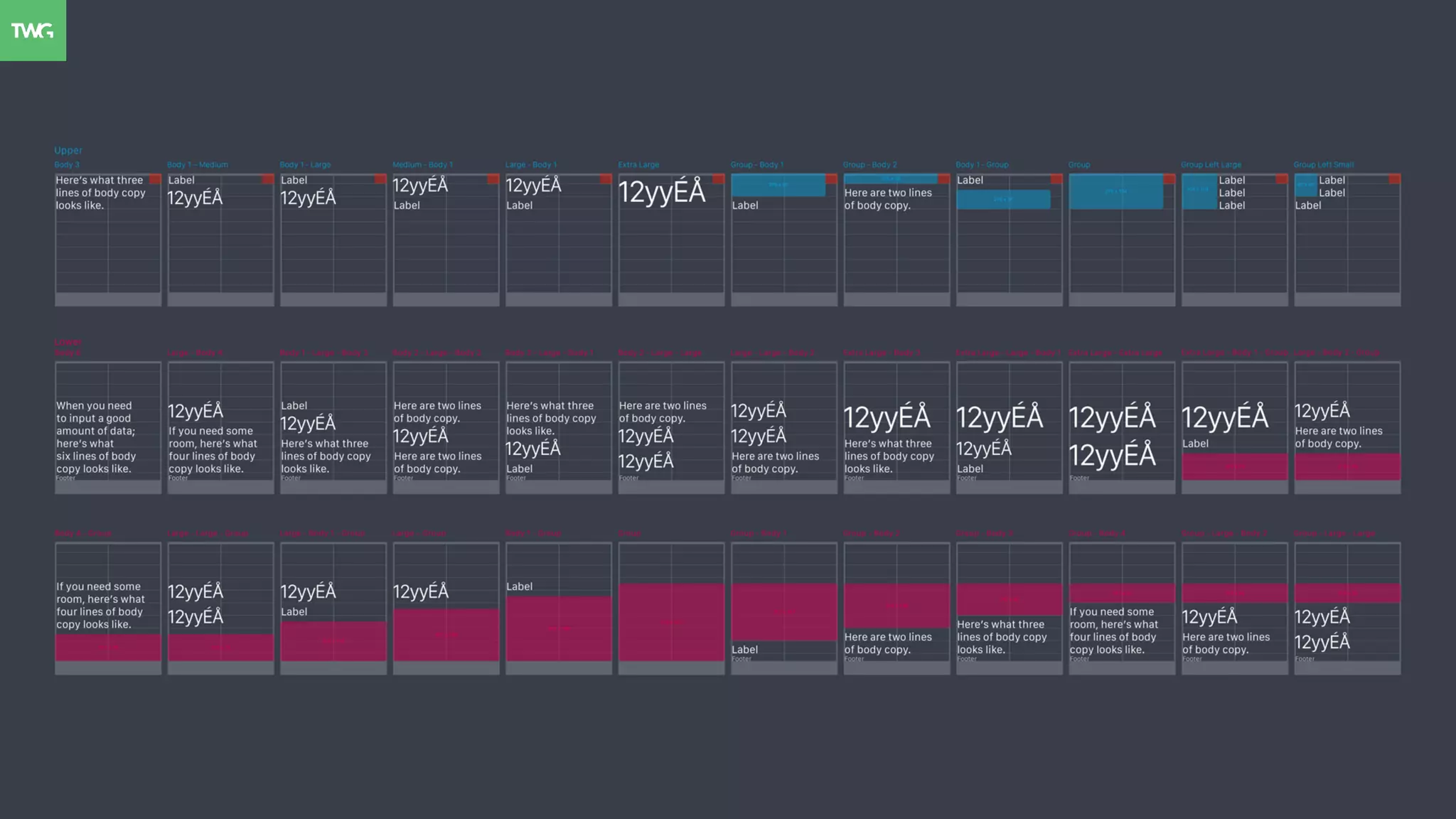Click the Lower section heading

tap(68, 342)
